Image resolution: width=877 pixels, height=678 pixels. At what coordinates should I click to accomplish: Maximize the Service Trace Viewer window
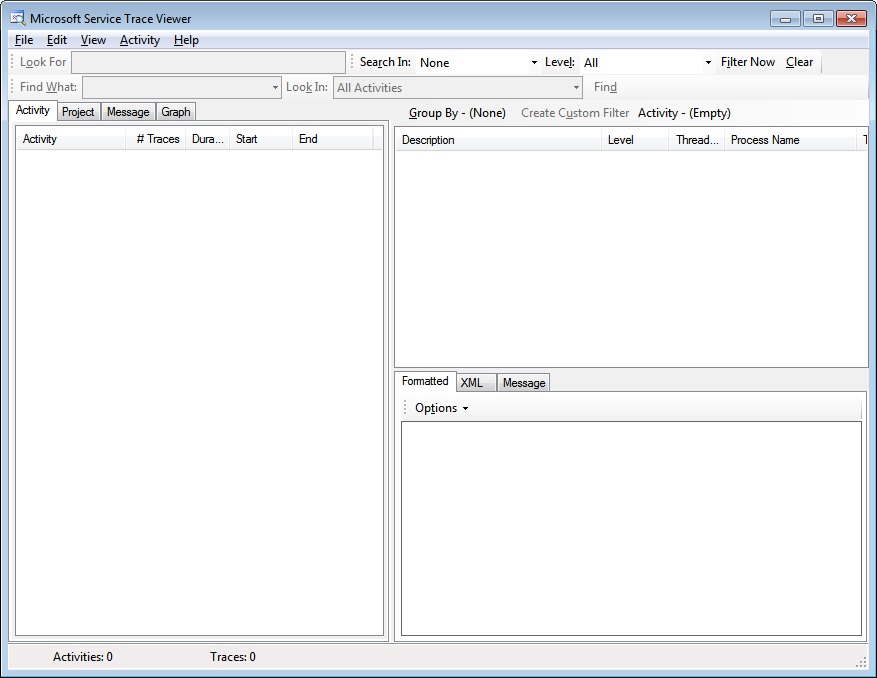818,19
